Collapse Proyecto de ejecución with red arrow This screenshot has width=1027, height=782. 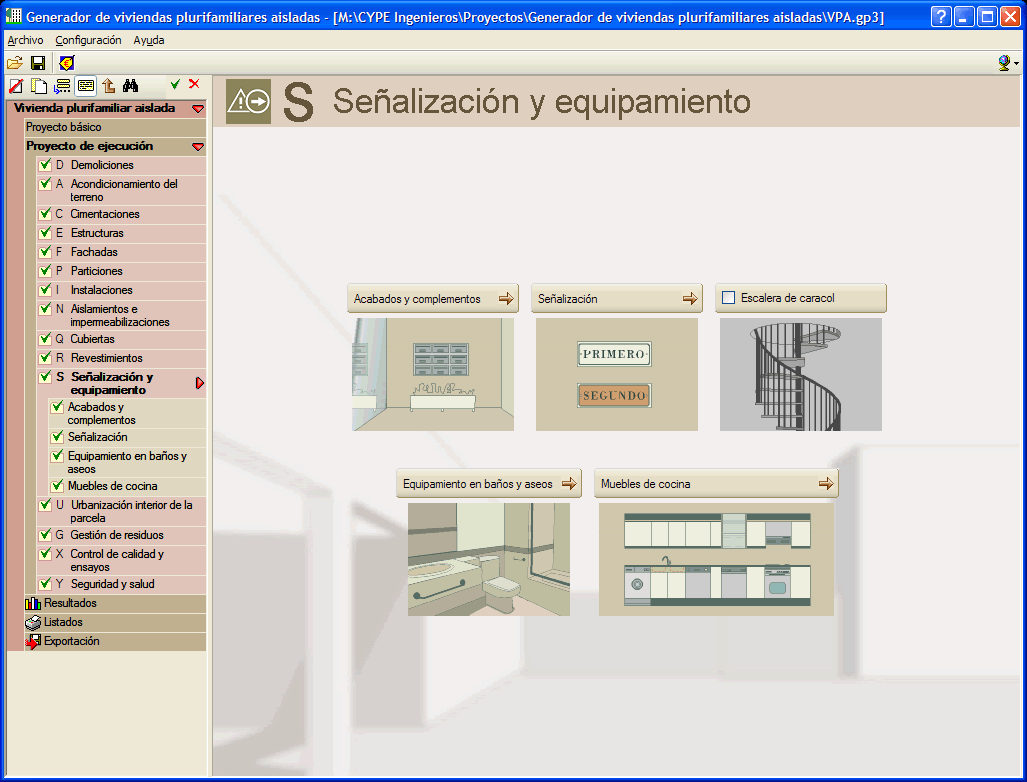coord(198,146)
